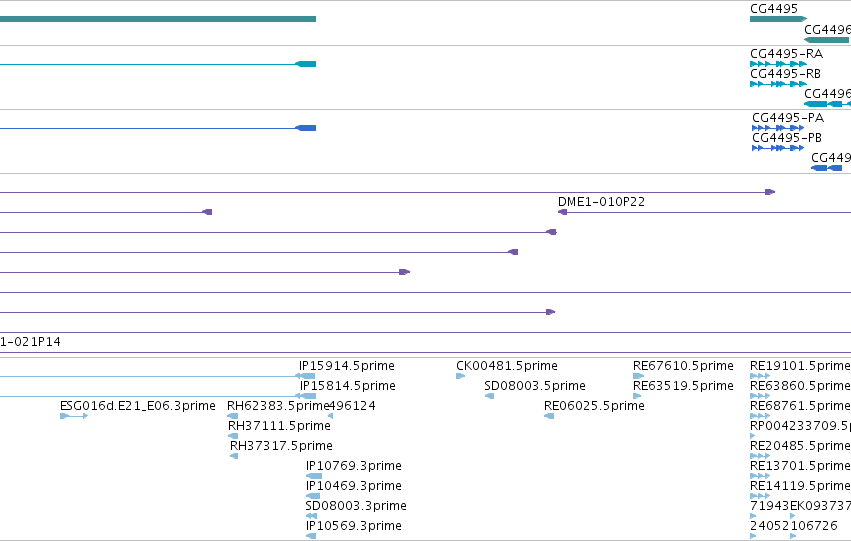Image resolution: width=851 pixels, height=541 pixels.
Task: Select the arrow glyph under CG4495-RA
Action: 778,64
